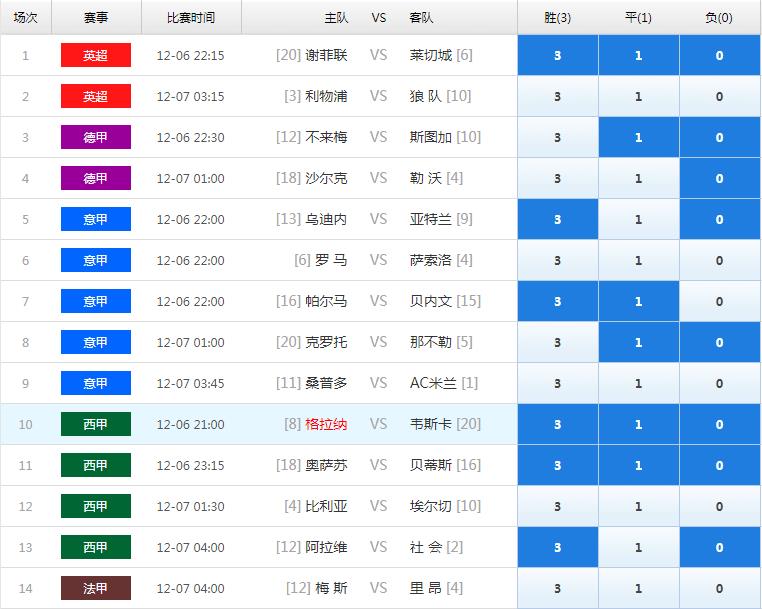Deselect loss (0) for match 4 沙尔克
The width and height of the screenshot is (762, 609).
pyautogui.click(x=719, y=178)
